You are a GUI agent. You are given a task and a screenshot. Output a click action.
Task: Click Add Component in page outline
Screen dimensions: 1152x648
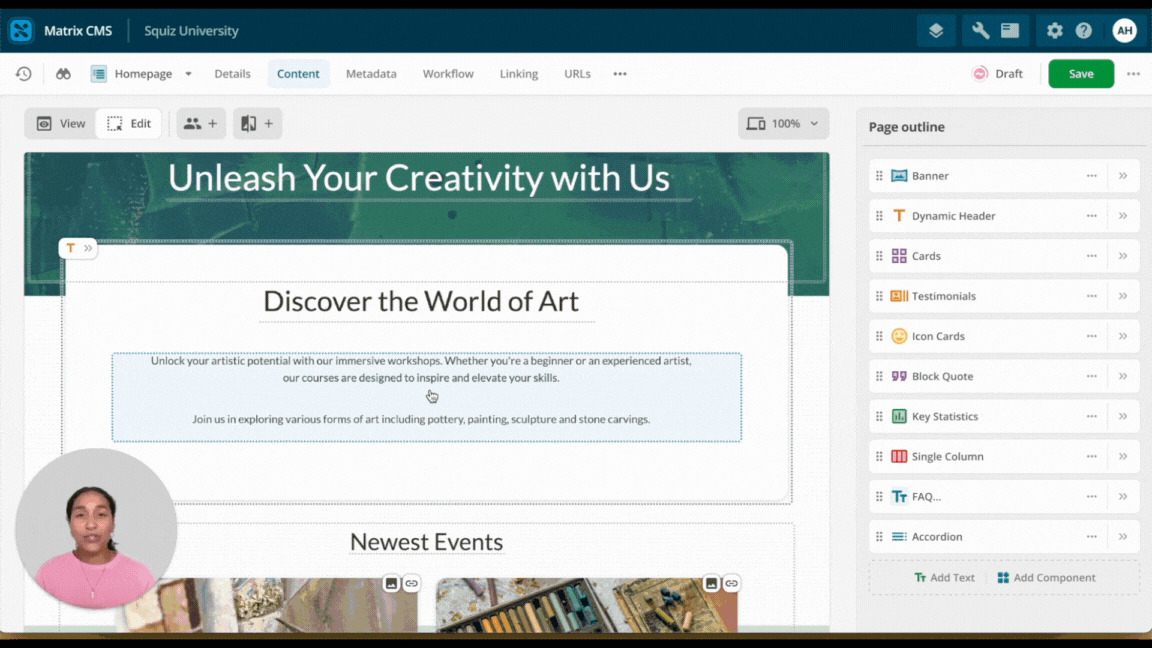1046,577
